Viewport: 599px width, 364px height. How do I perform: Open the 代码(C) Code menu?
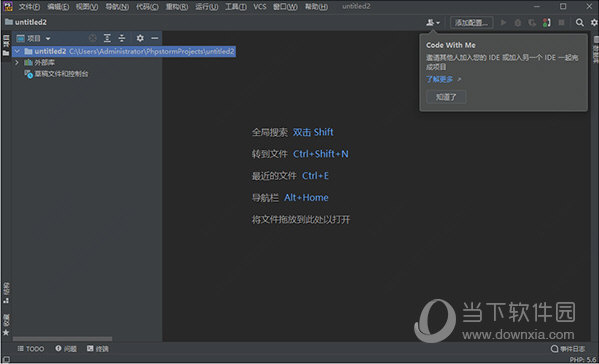[147, 7]
